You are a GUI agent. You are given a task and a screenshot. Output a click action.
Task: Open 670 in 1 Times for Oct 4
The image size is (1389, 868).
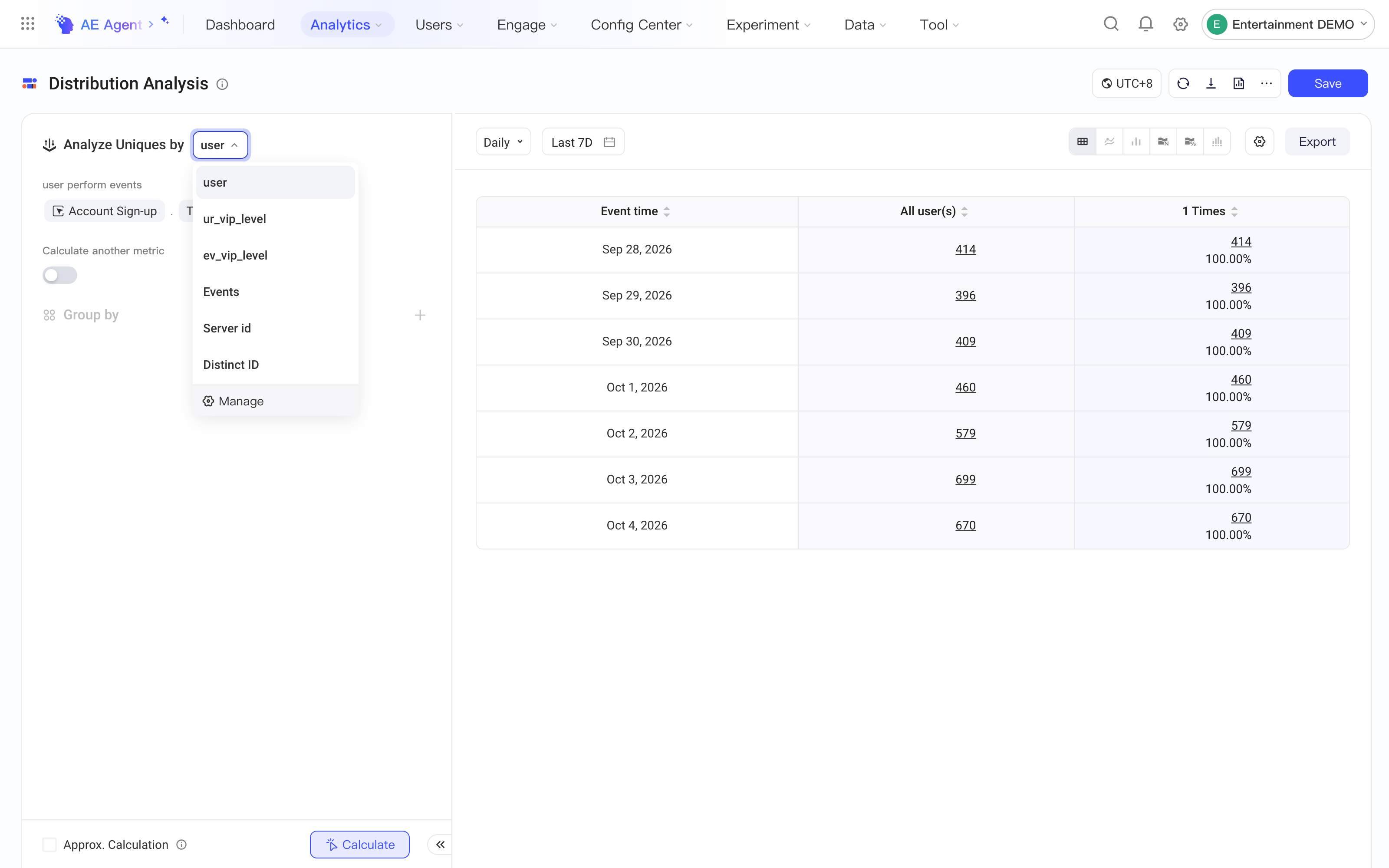click(1241, 518)
